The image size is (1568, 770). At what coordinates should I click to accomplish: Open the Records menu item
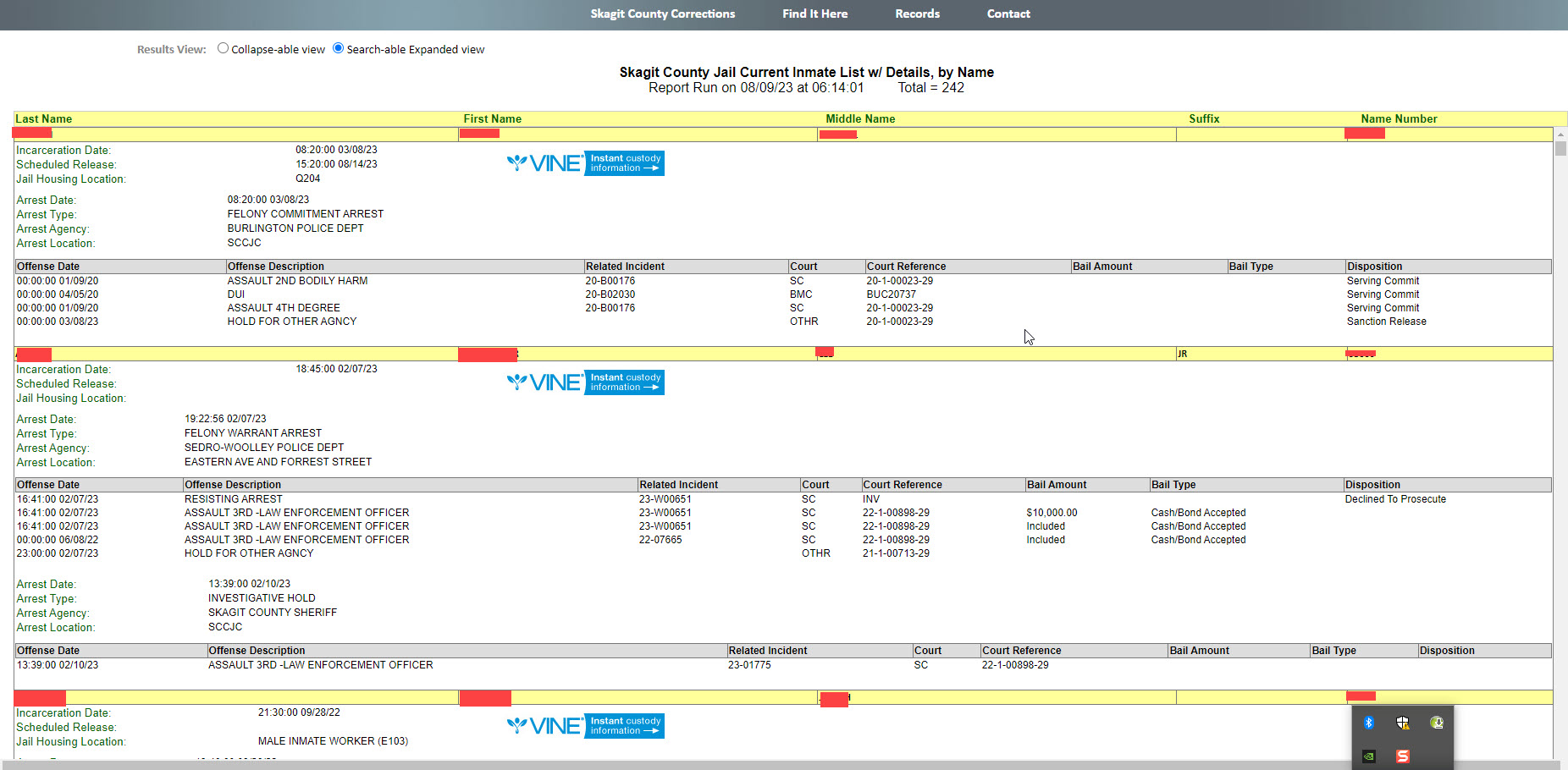tap(917, 14)
